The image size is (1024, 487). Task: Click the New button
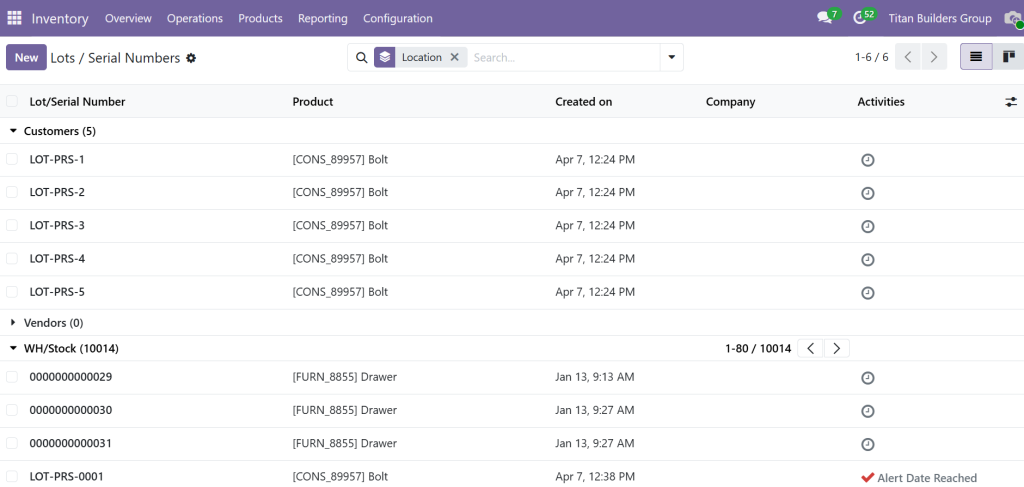click(x=26, y=58)
